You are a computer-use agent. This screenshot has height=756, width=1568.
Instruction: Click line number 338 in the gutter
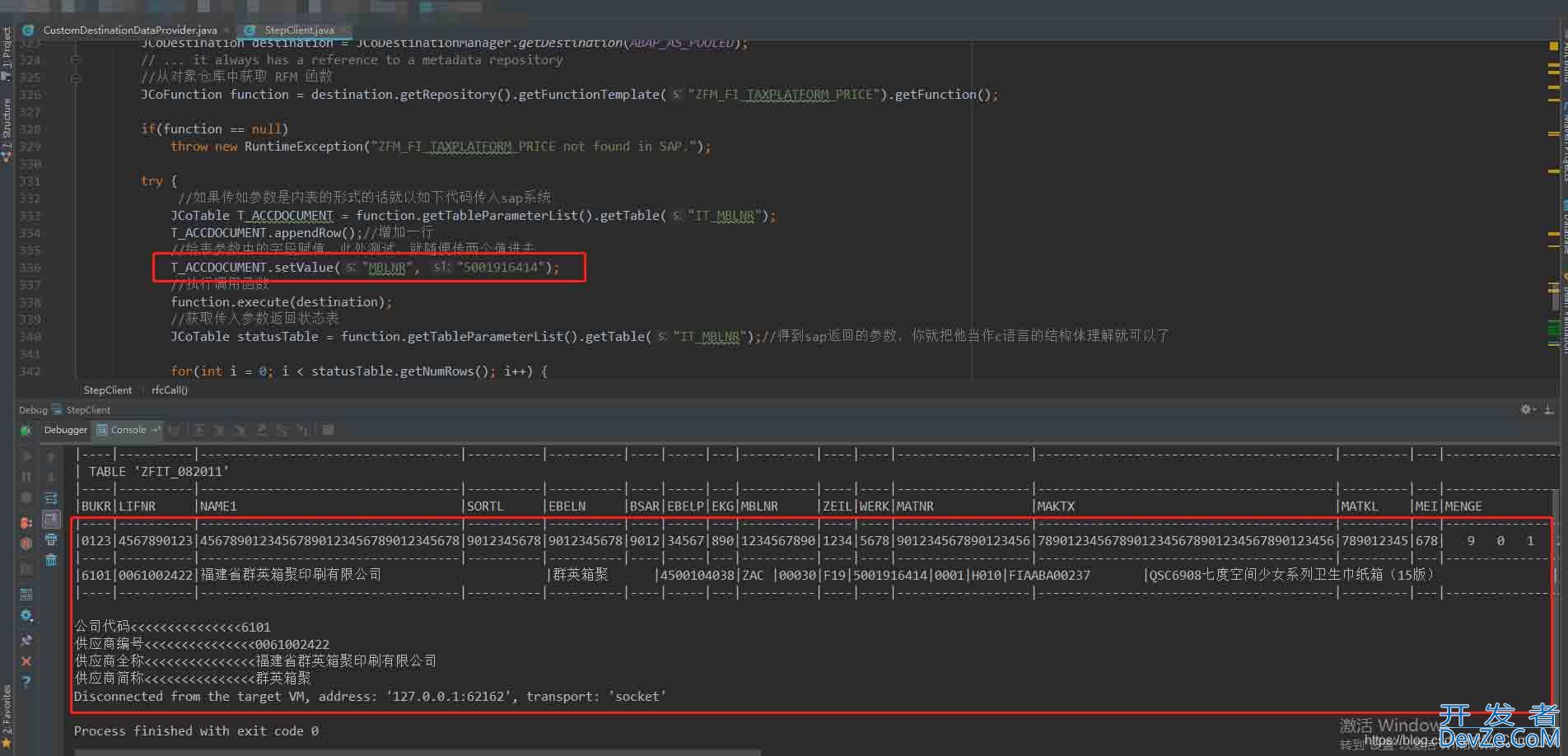pos(30,302)
